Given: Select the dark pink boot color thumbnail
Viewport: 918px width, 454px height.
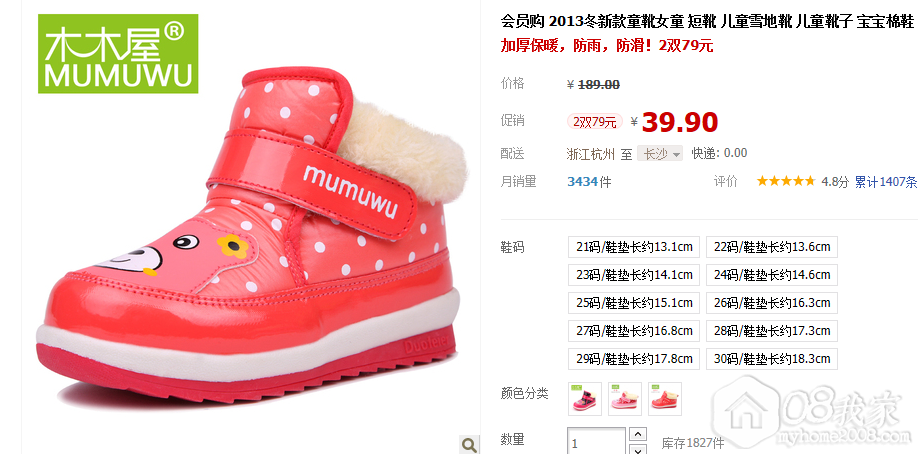Looking at the screenshot, I should click(585, 399).
